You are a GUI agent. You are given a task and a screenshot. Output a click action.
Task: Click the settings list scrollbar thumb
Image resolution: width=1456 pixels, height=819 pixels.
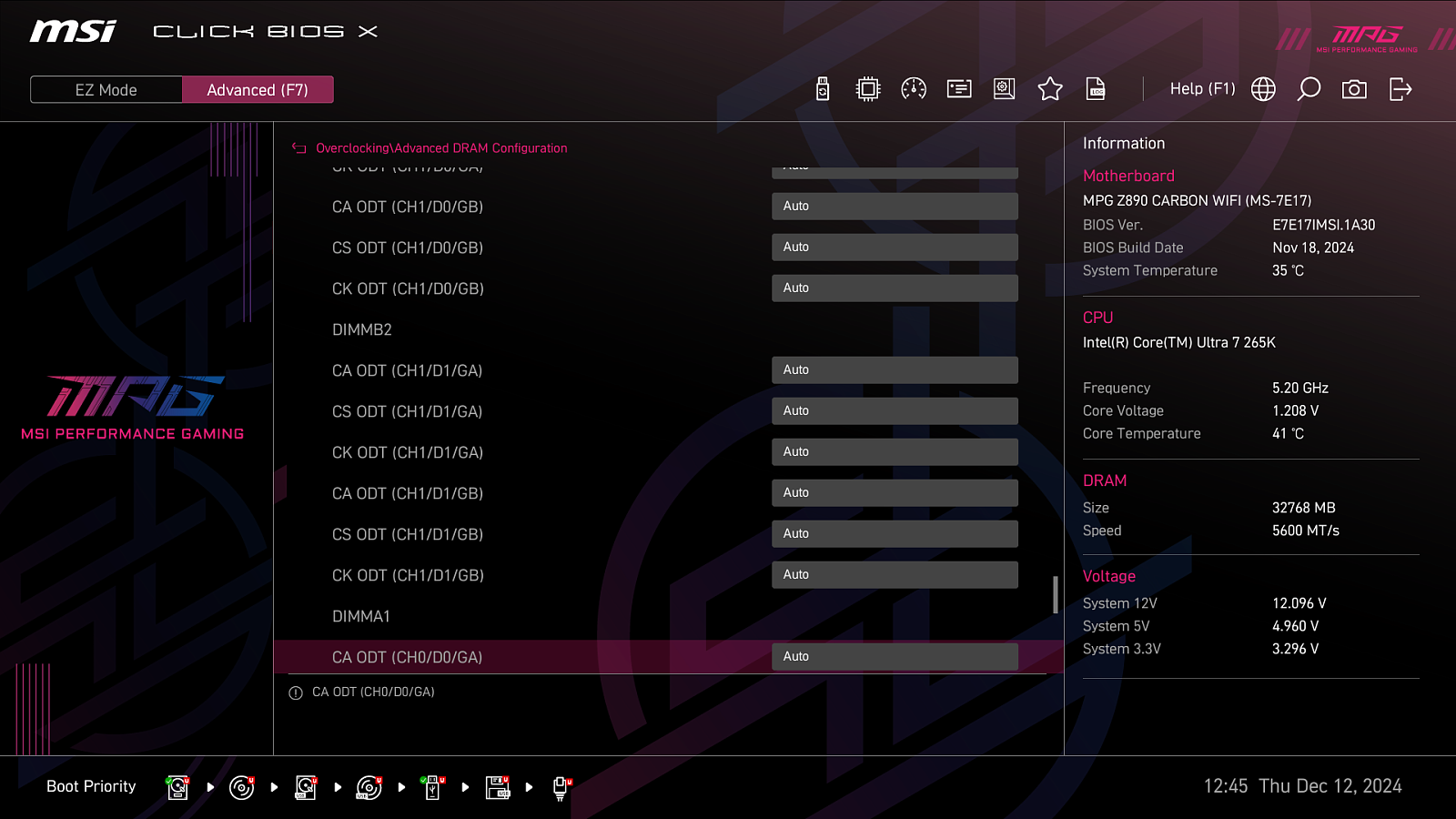pyautogui.click(x=1056, y=594)
